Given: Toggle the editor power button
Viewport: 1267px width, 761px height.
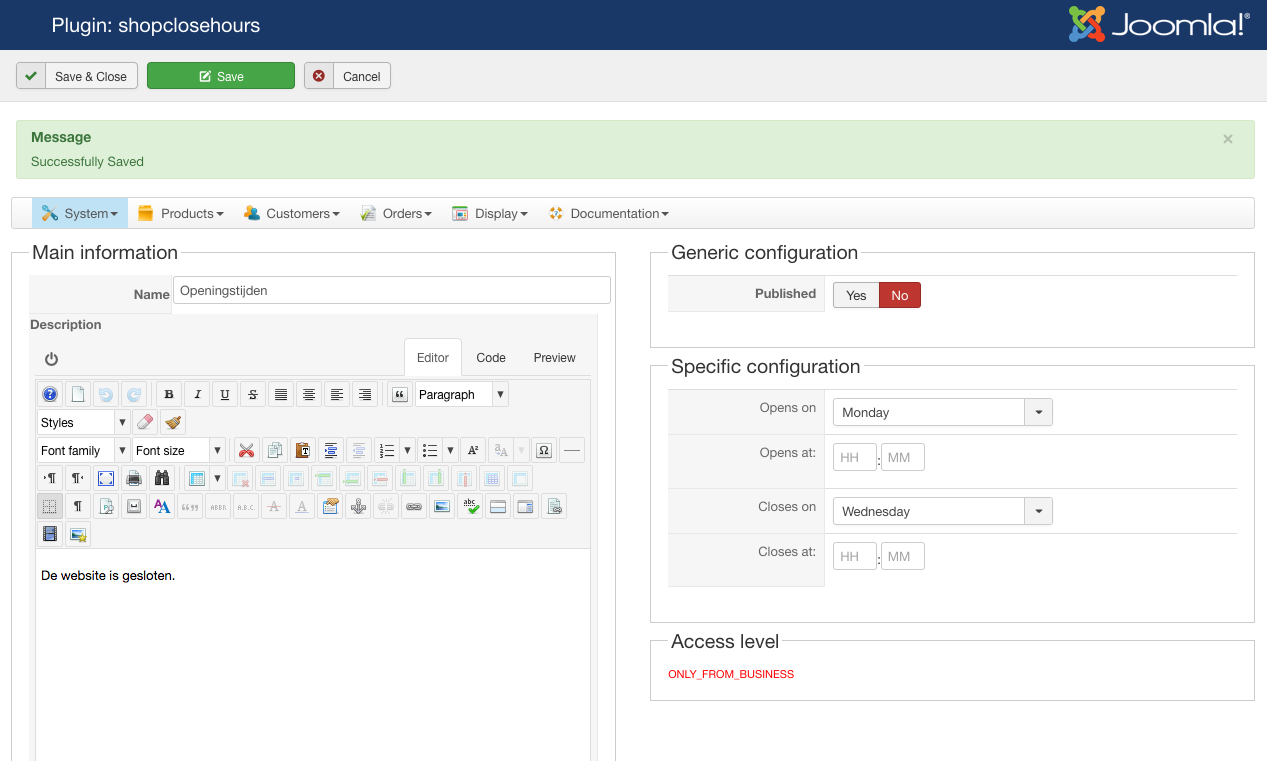Looking at the screenshot, I should click(51, 359).
